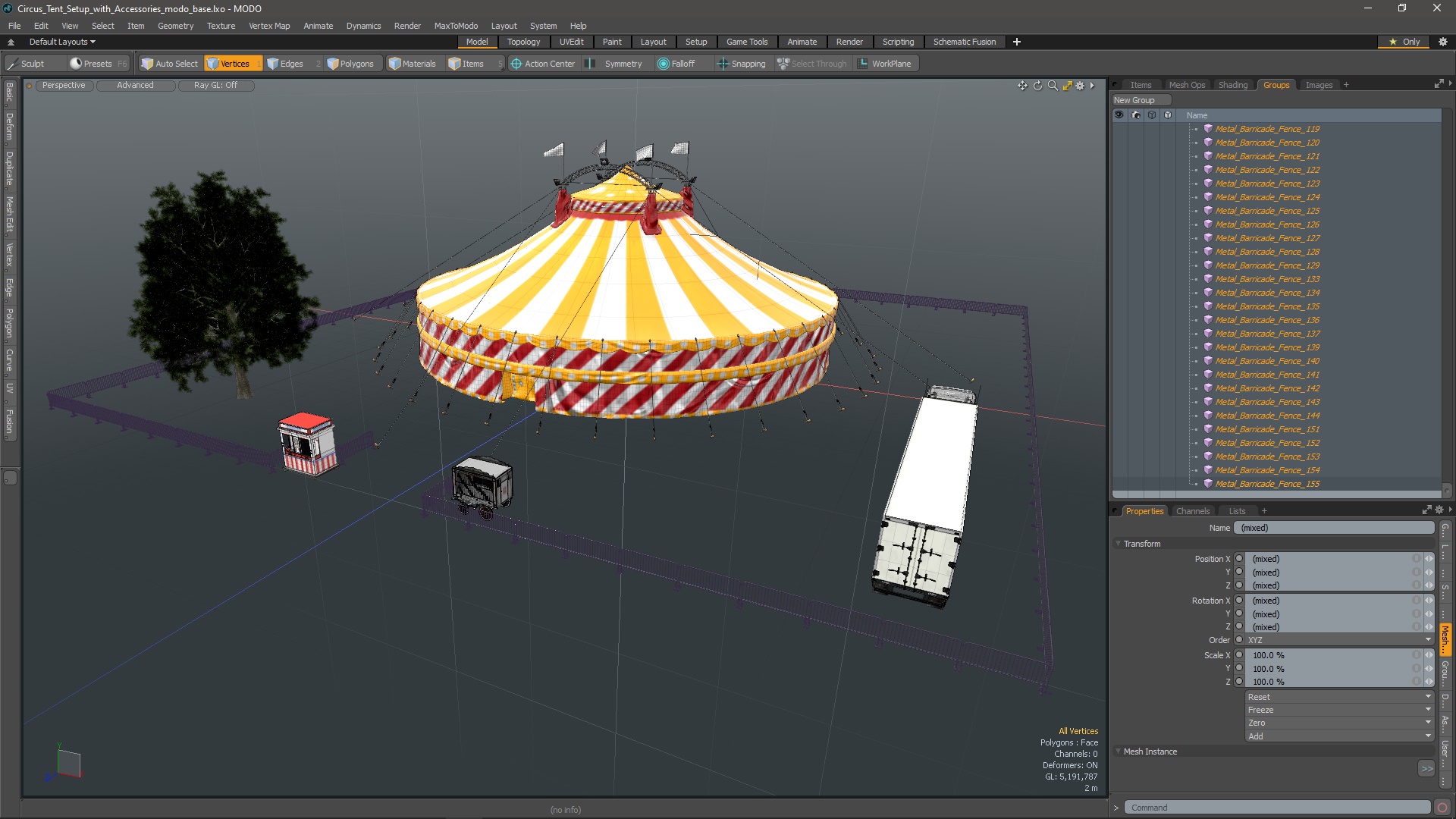Viewport: 1456px width, 819px height.
Task: Open layout settings gear at top right
Action: click(1443, 42)
